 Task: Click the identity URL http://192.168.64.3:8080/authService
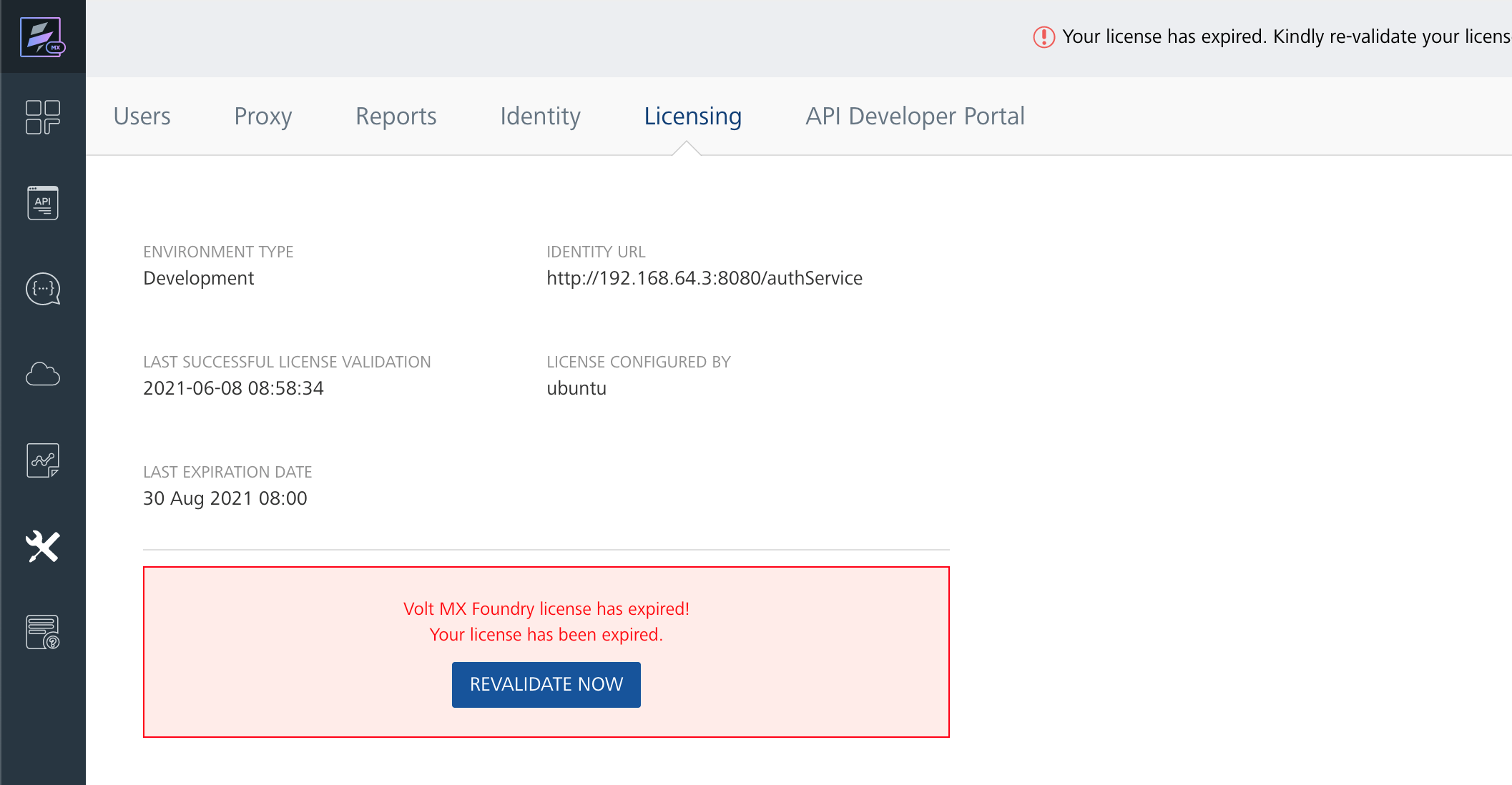point(705,278)
